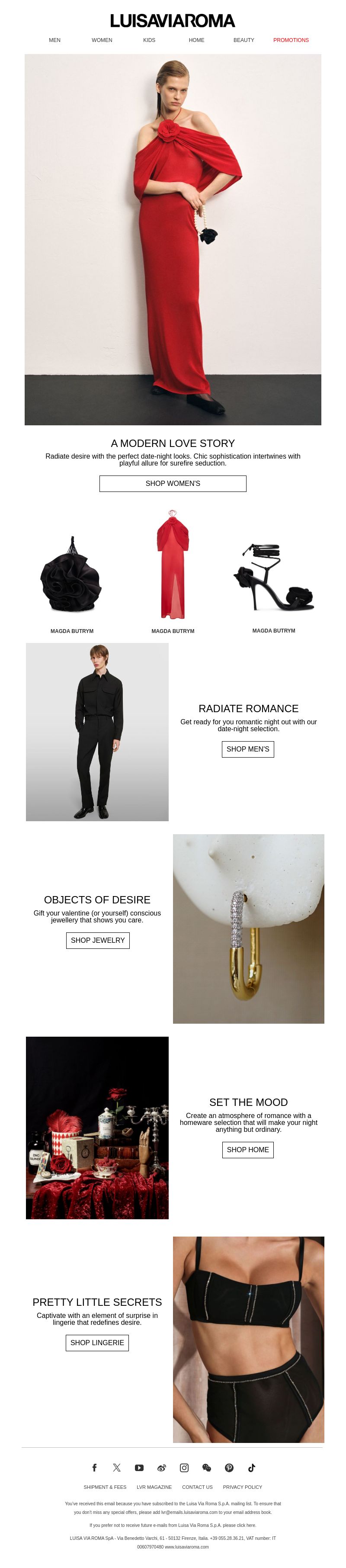Open the WeChat icon
Viewport: 346px width, 1568px height.
point(207,1468)
